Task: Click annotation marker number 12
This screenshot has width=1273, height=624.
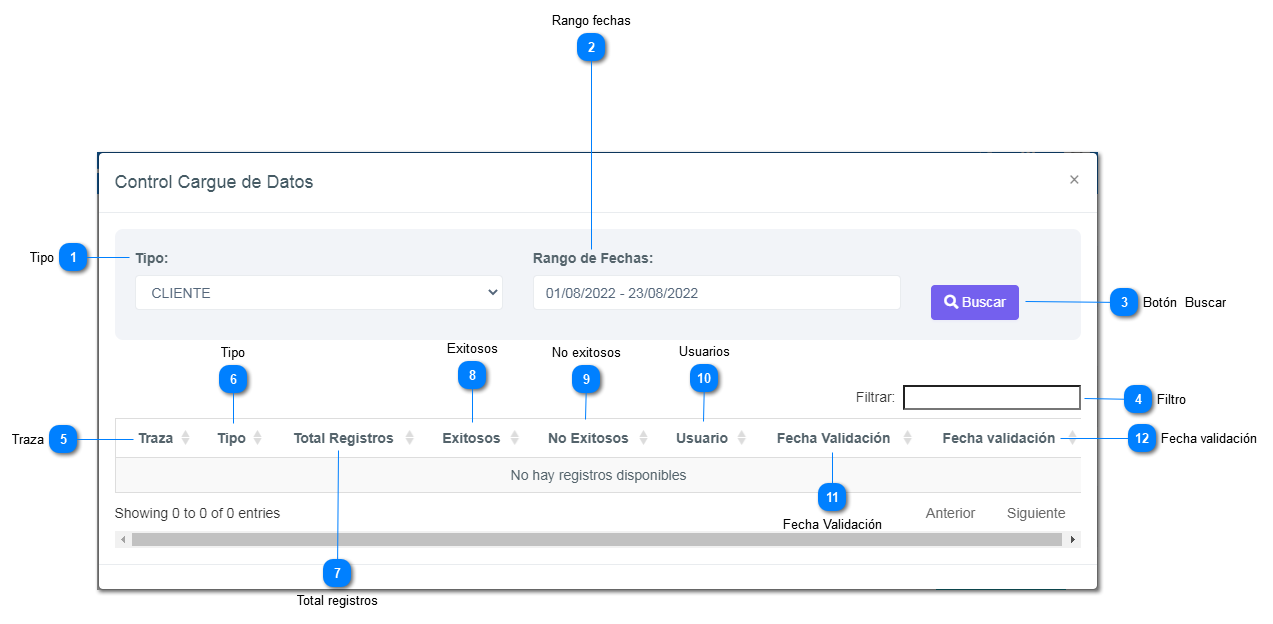Action: [1142, 438]
